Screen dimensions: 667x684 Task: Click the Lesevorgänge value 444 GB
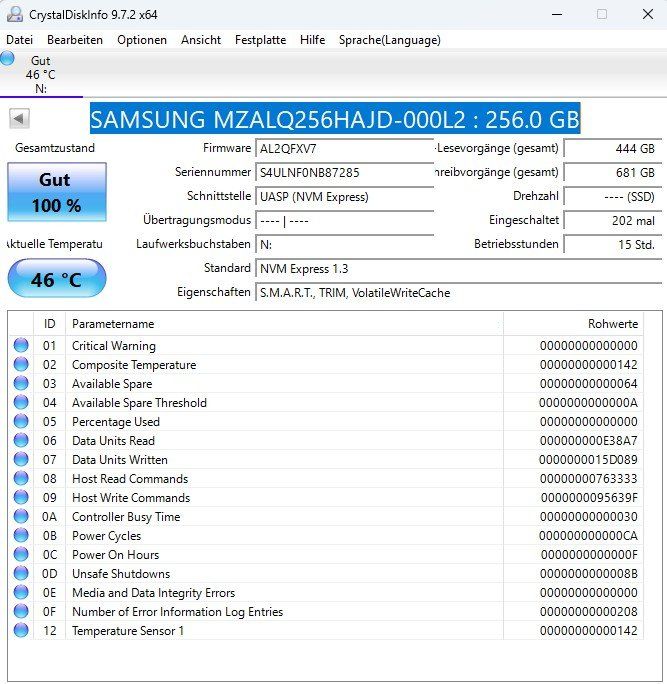point(613,149)
